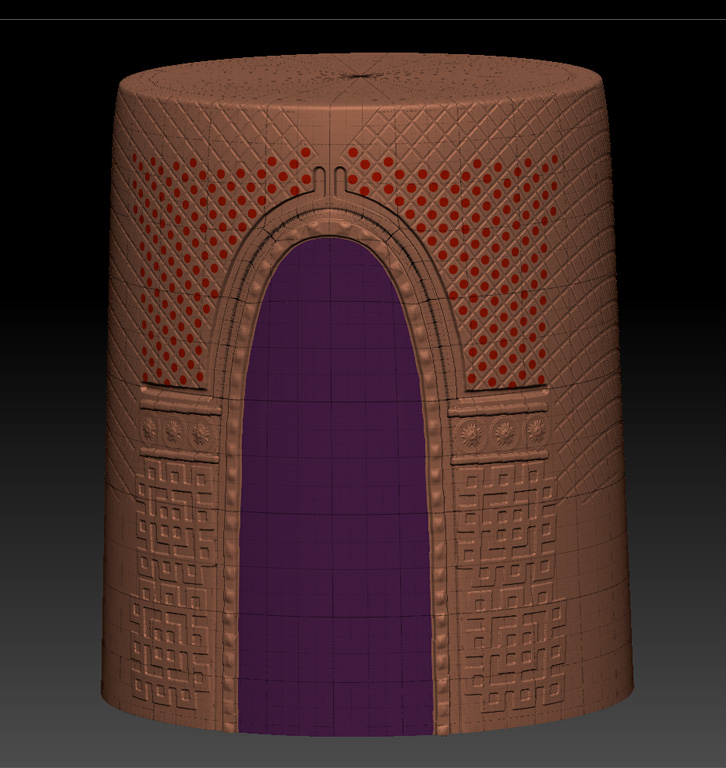Viewport: 726px width, 768px height.
Task: Click the keystone at the arch's top
Action: (331, 181)
